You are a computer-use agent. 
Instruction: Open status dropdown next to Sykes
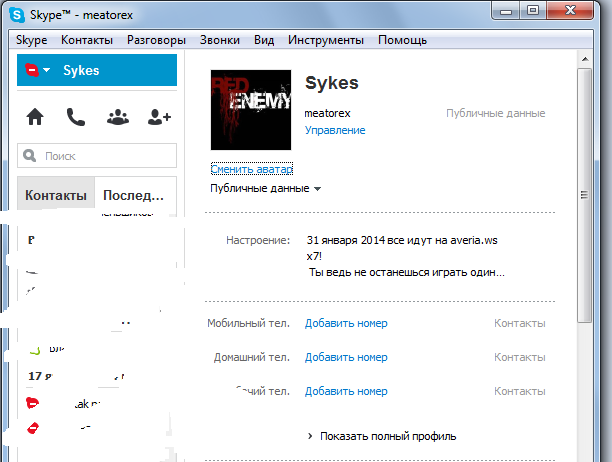point(38,71)
